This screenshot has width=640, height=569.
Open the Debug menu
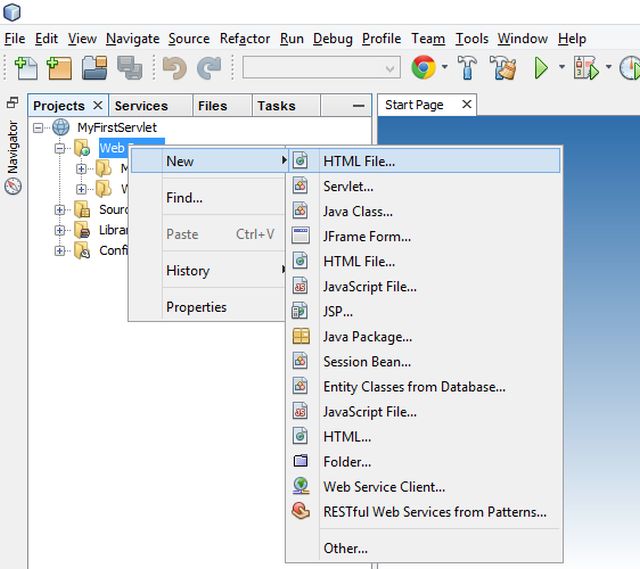[333, 39]
